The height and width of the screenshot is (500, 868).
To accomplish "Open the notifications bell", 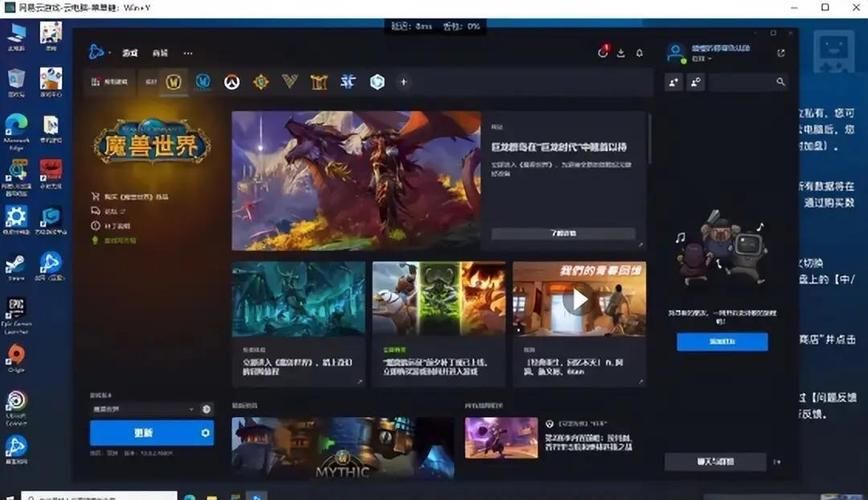I will [x=639, y=53].
